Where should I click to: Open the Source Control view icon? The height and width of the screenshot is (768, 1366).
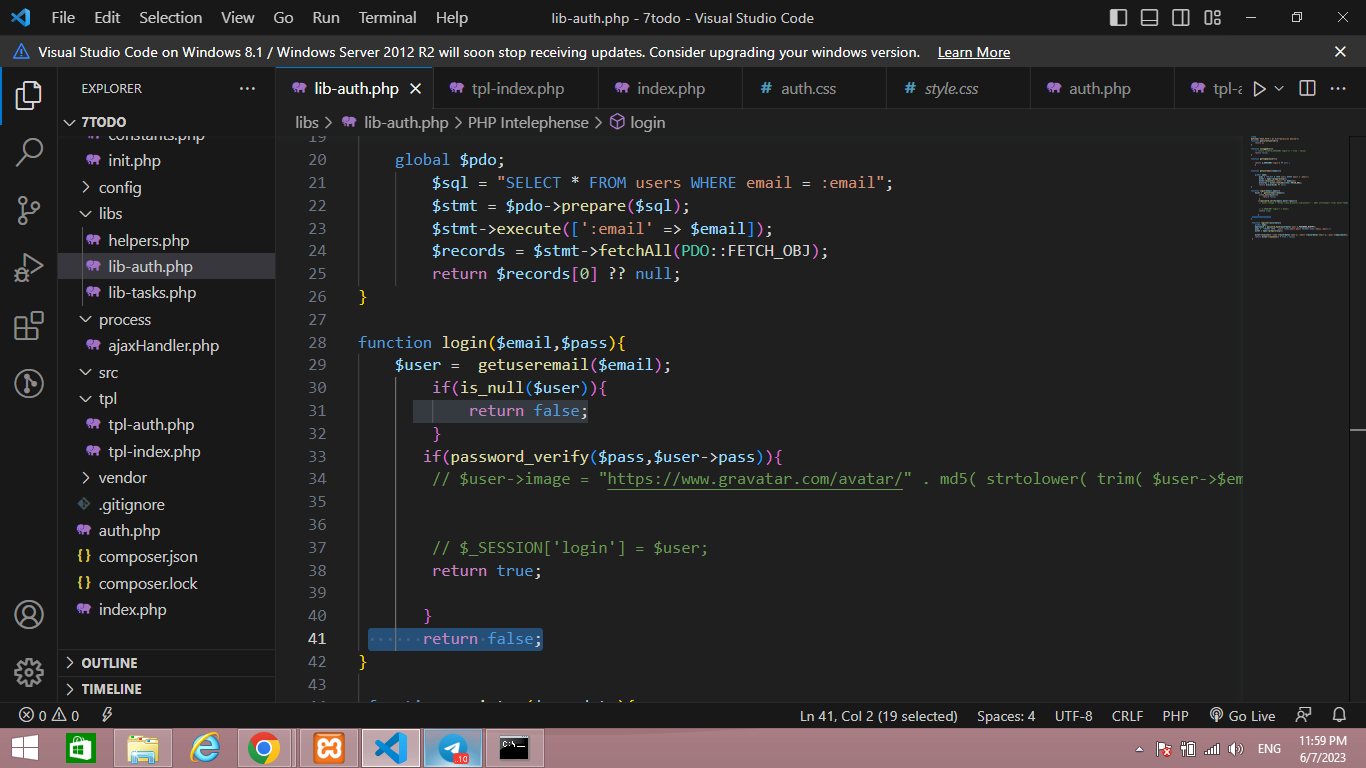29,210
